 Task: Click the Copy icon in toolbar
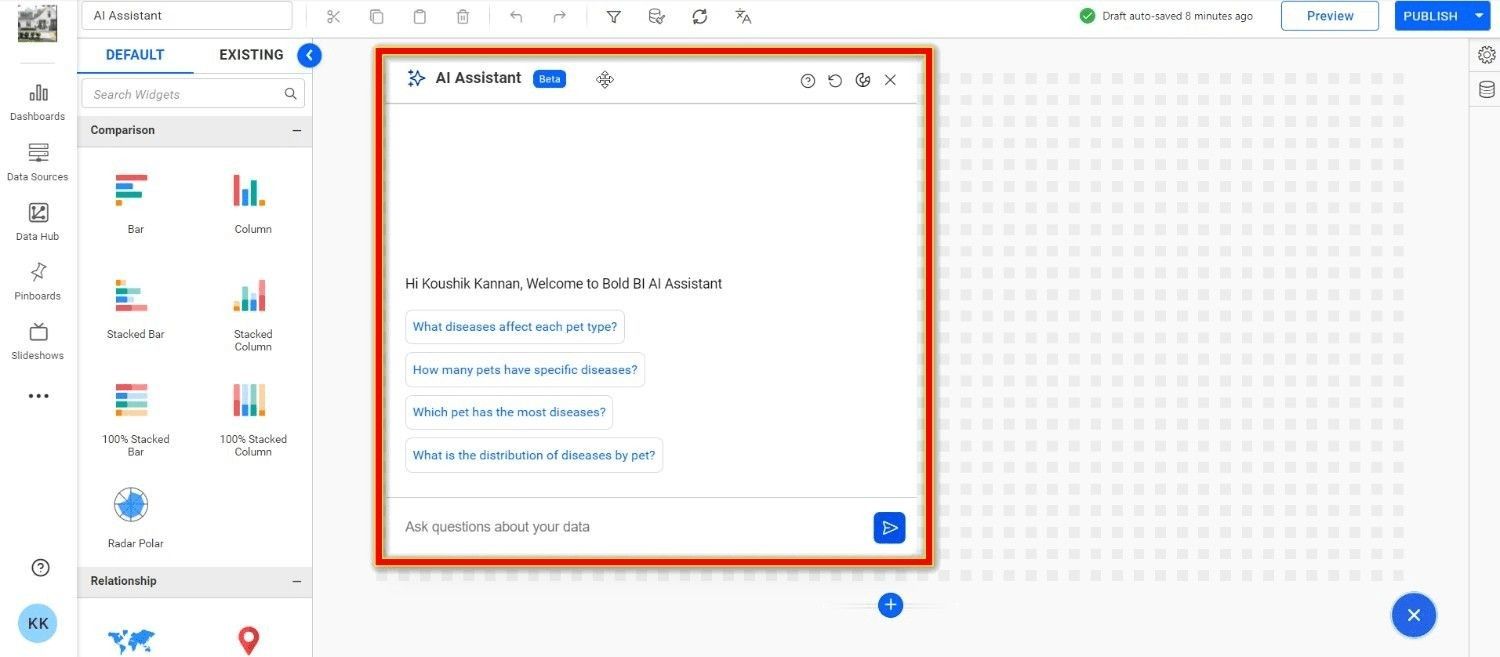tap(377, 16)
